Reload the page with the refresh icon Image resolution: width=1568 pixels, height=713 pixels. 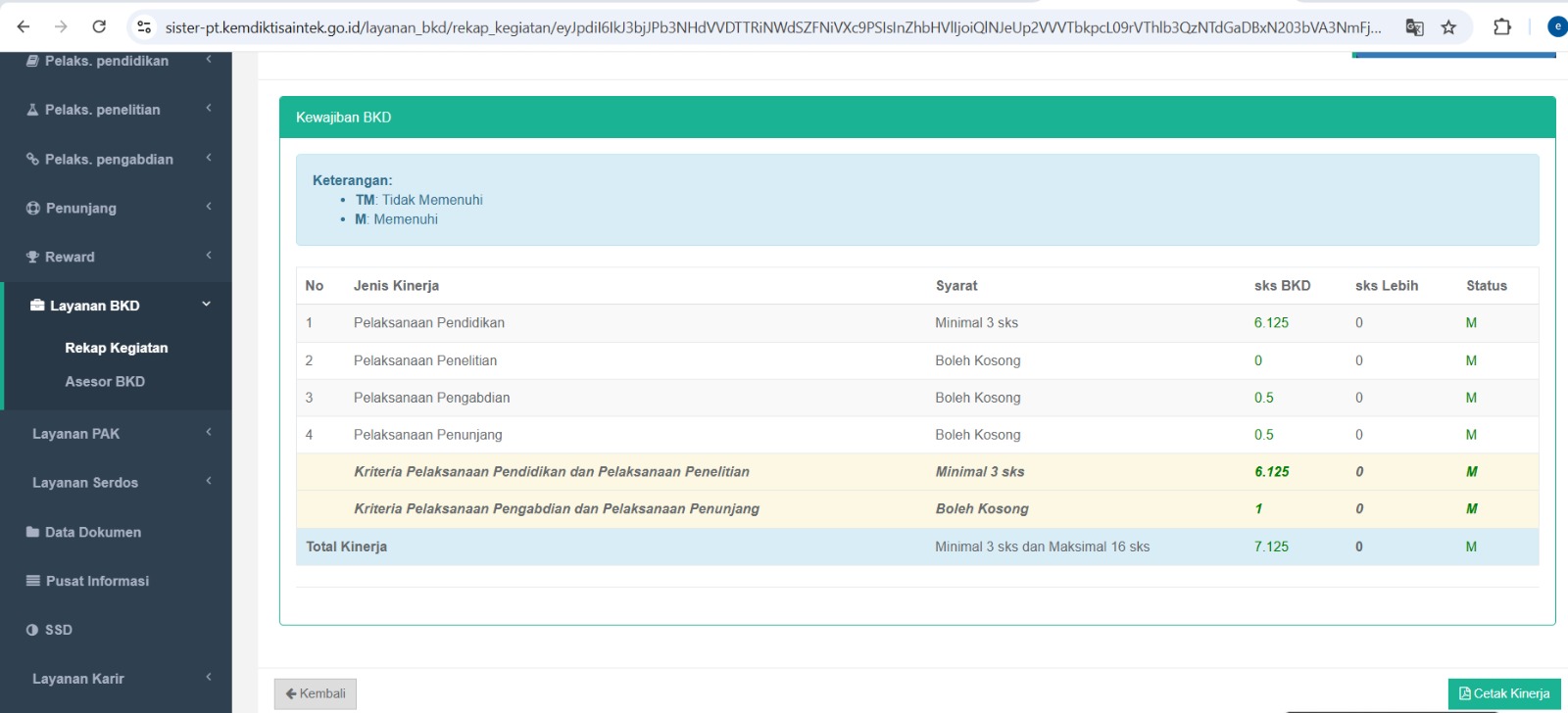click(99, 26)
